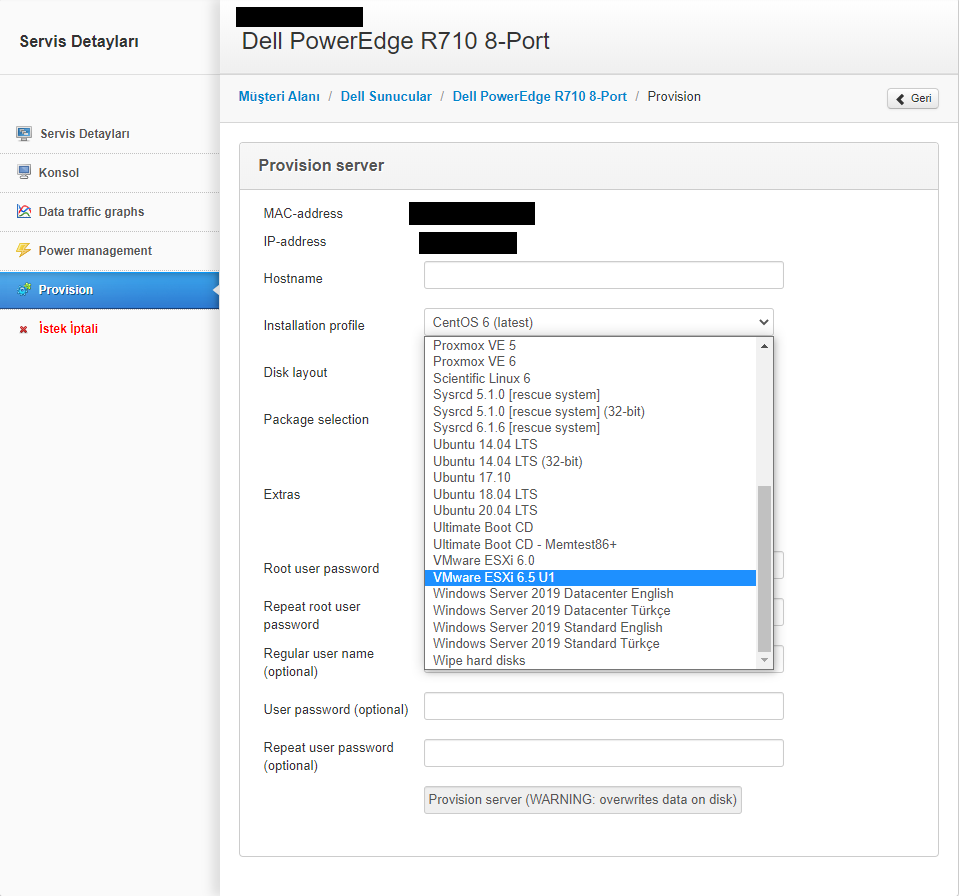Click the Provision gears icon
Viewport: 959px width, 896px height.
tap(24, 289)
